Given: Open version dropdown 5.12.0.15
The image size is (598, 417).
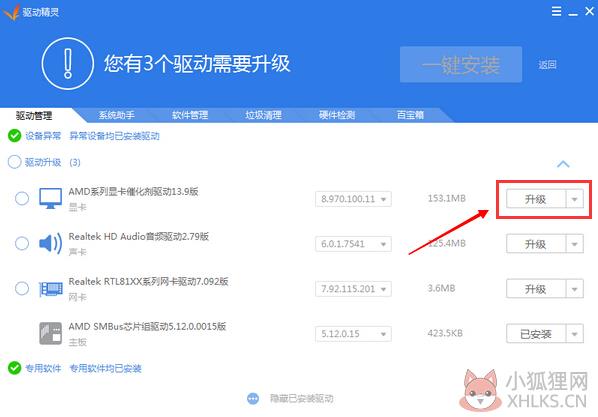Looking at the screenshot, I should tap(353, 334).
